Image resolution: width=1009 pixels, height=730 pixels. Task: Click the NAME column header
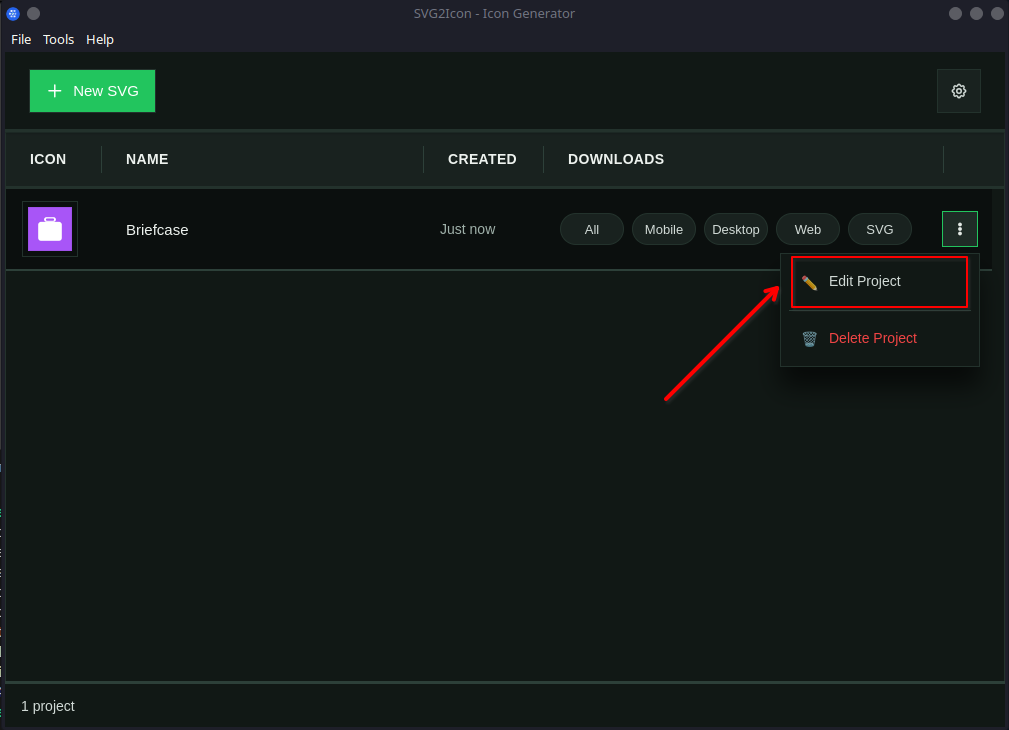pos(147,159)
